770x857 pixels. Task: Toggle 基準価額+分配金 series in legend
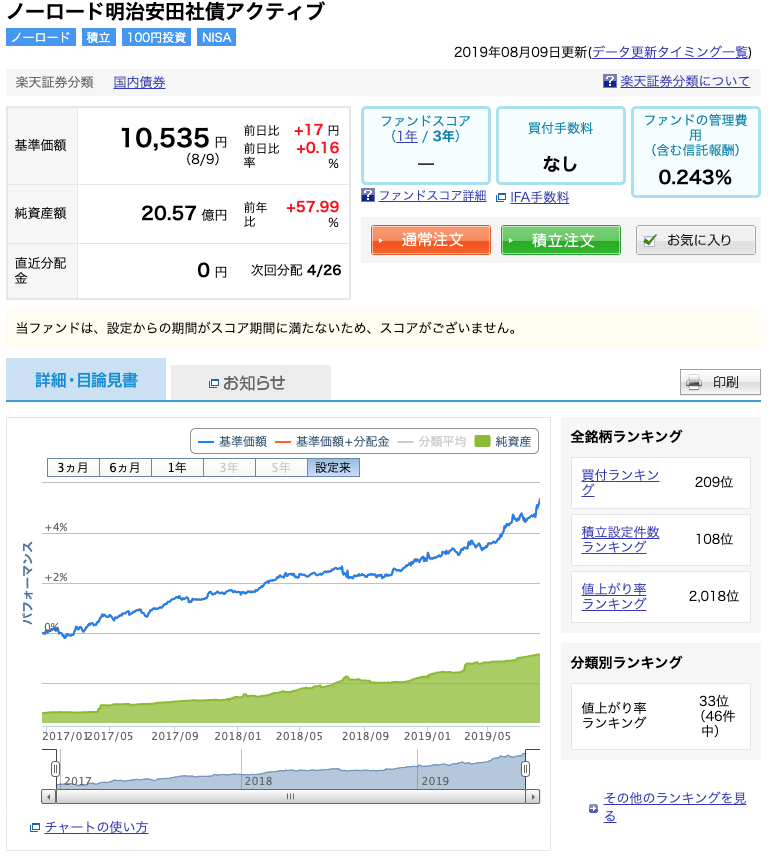333,442
